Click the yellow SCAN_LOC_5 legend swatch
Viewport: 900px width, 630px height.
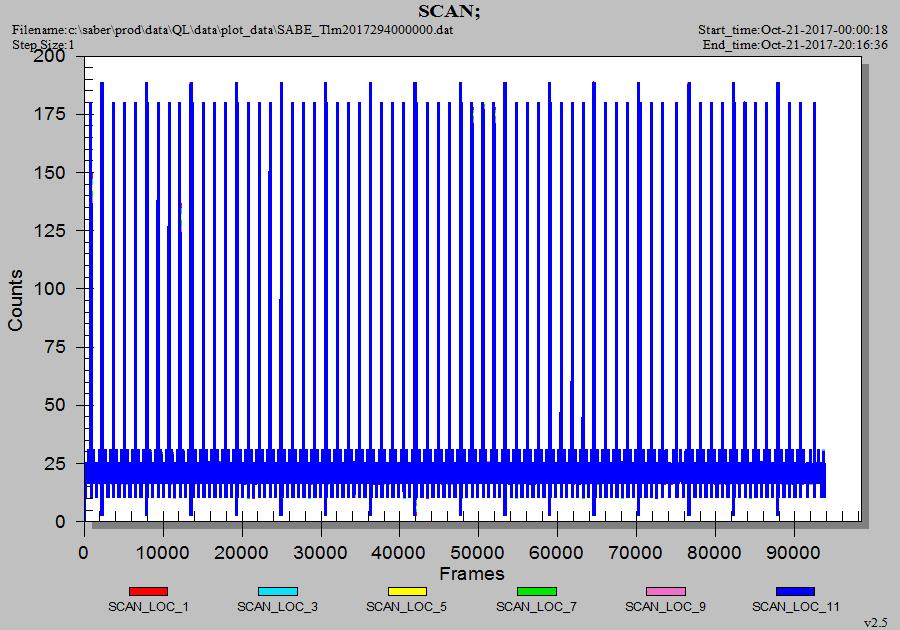(407, 592)
